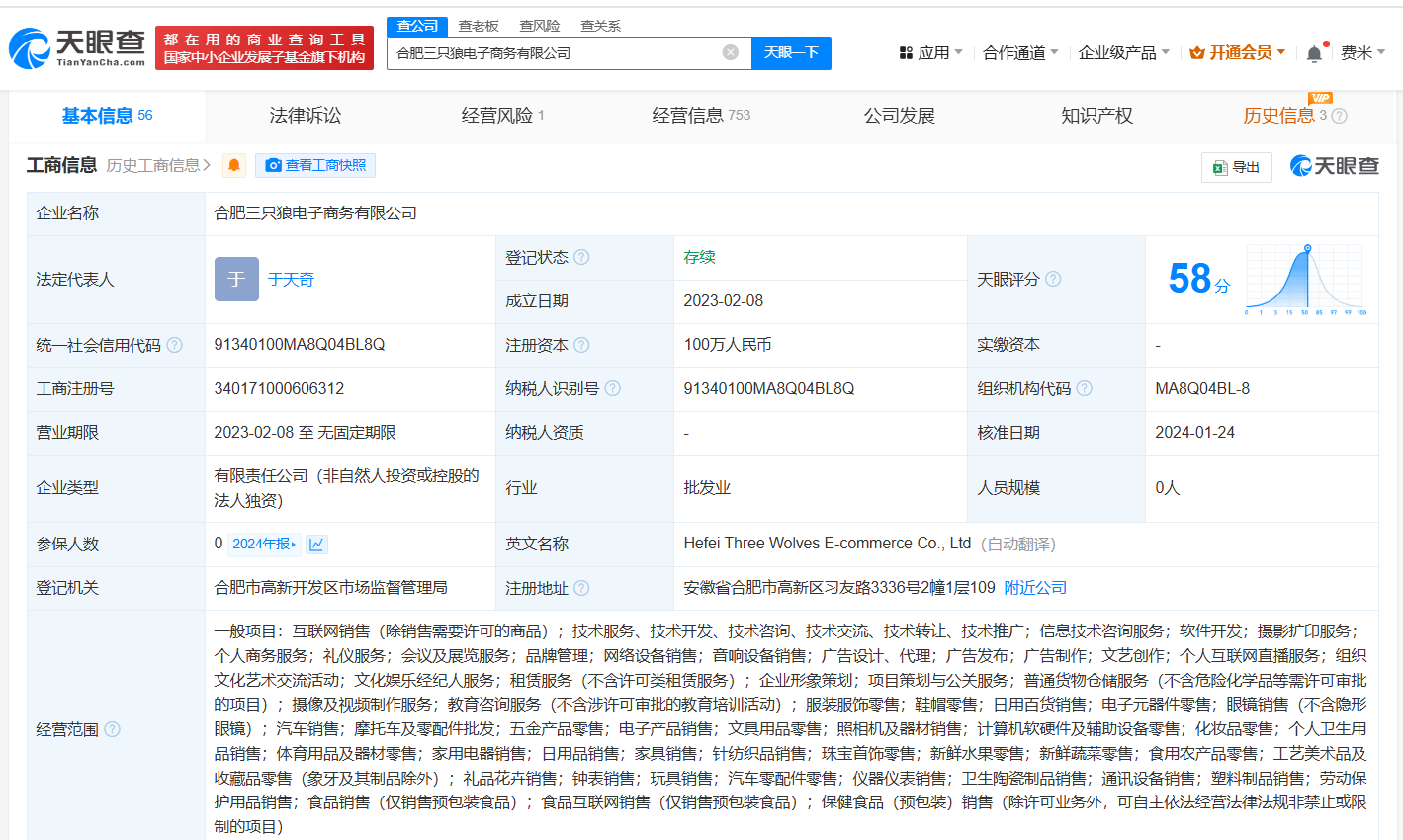Open the 费米 user account dropdown
Viewport: 1403px width, 840px height.
(1363, 52)
